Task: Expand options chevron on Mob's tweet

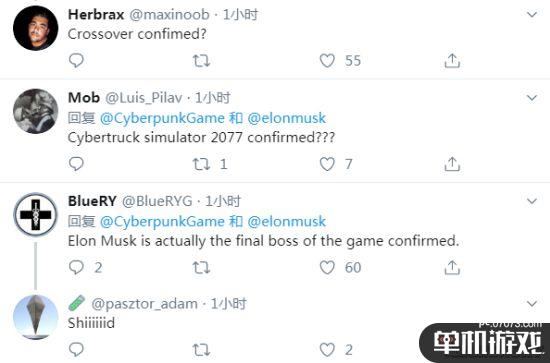Action: point(532,98)
